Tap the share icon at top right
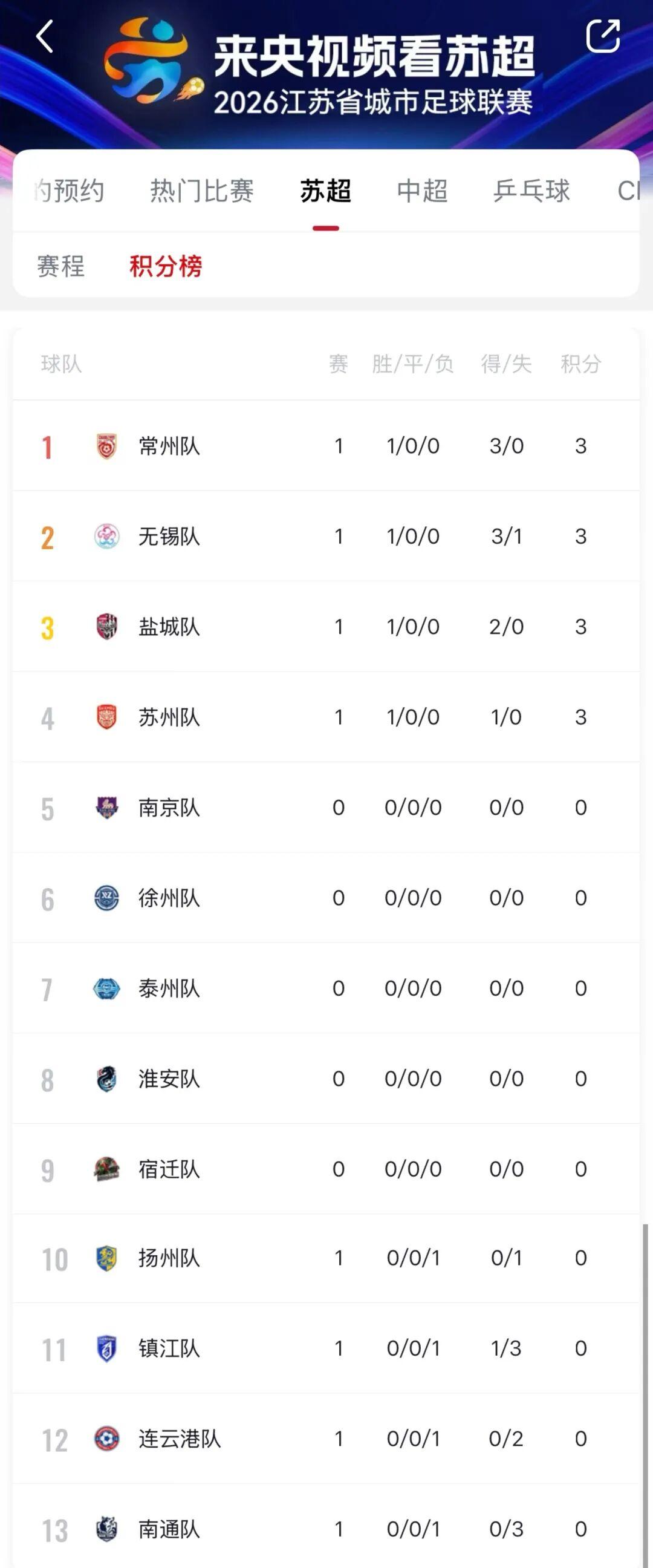 (x=602, y=36)
